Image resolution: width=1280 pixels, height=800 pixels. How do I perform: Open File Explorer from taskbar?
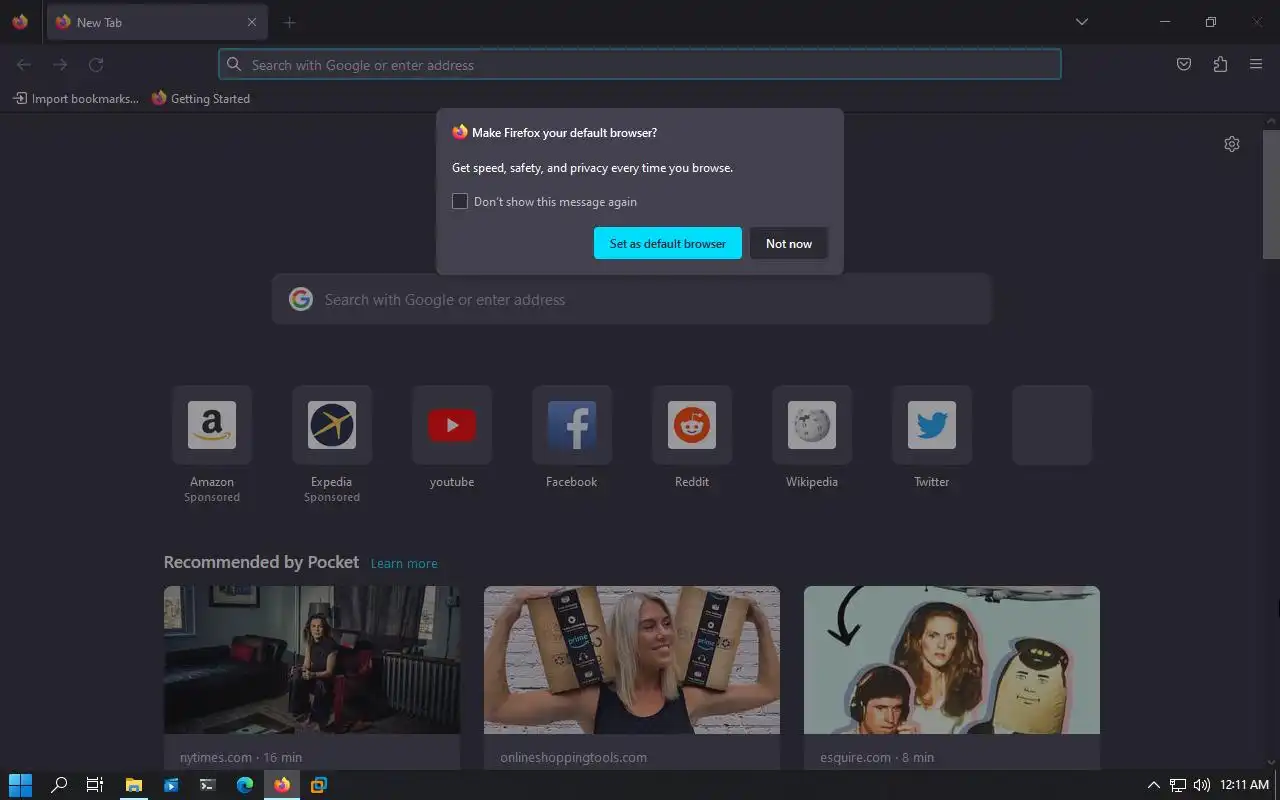pos(133,785)
